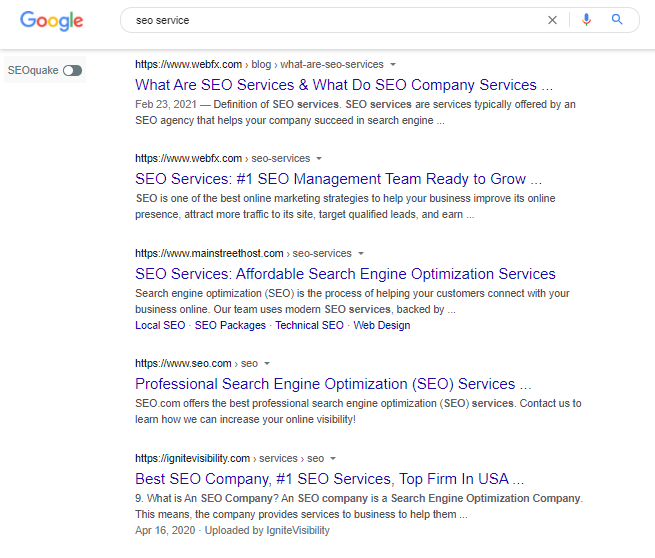Open 'SEO Services: #1 SEO Management Team' result
Image resolution: width=655 pixels, height=558 pixels.
click(338, 179)
